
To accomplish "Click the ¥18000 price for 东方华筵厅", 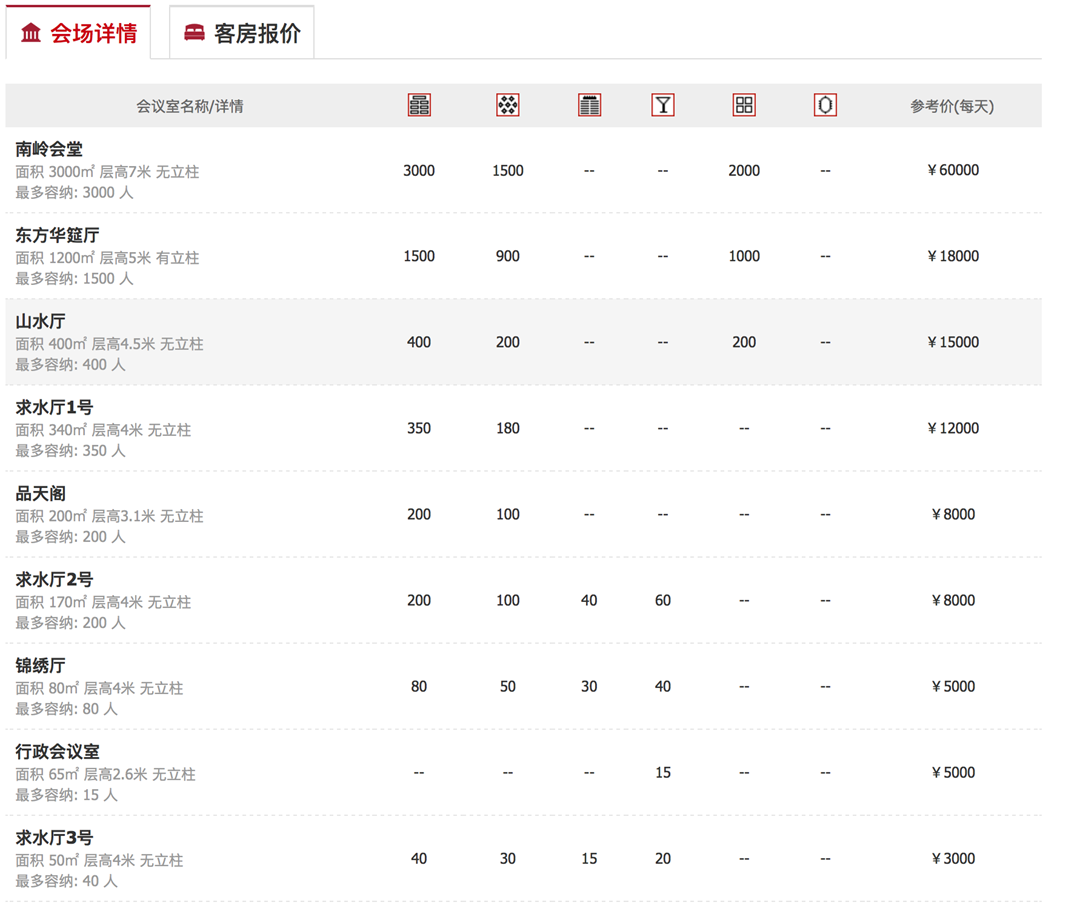I will coord(953,256).
